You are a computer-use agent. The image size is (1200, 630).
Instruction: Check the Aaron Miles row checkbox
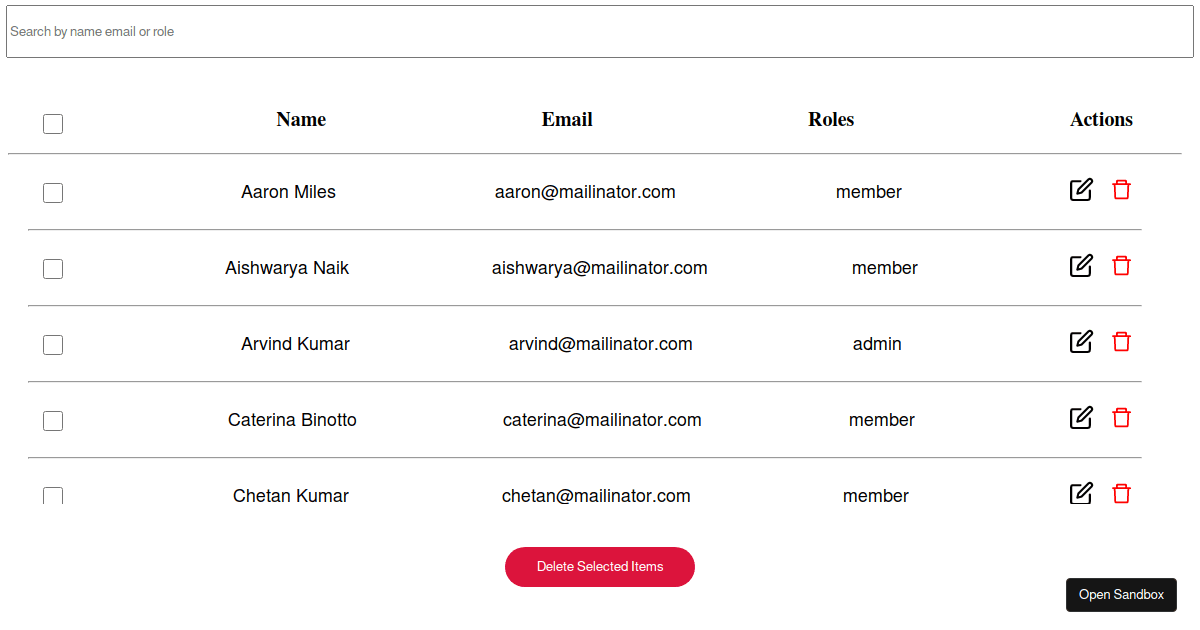click(53, 193)
